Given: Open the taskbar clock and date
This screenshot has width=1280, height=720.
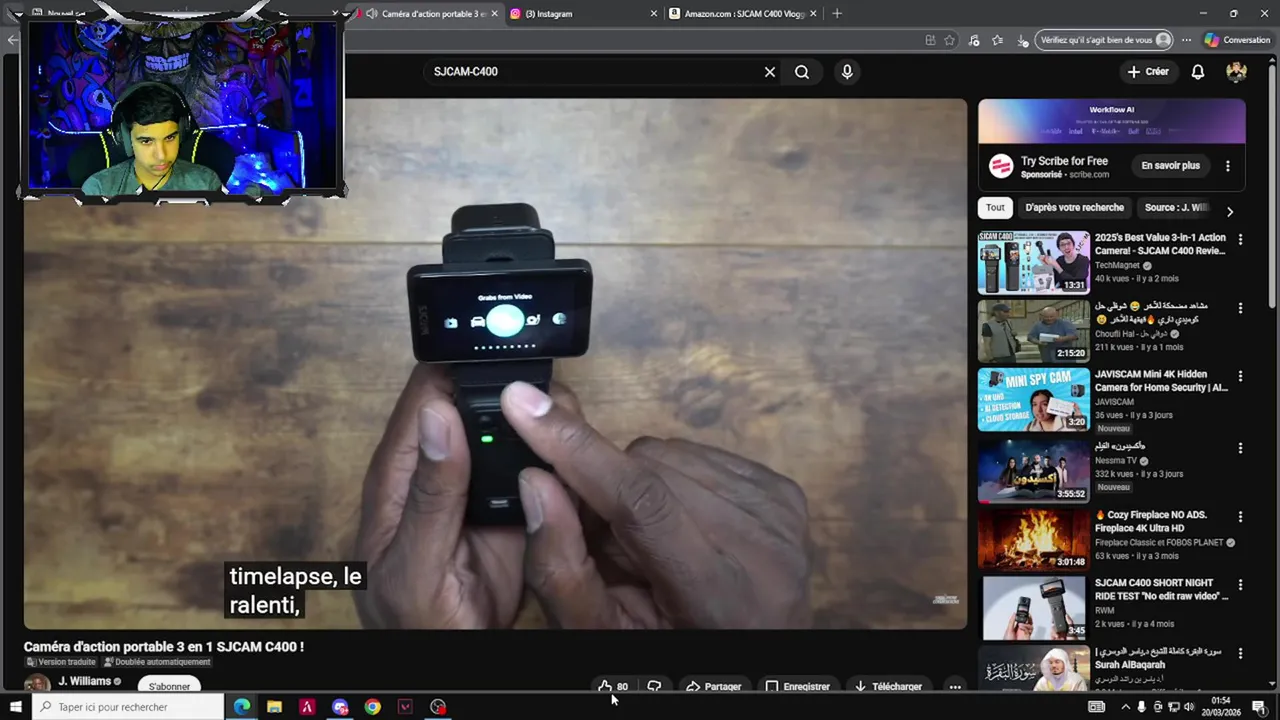Looking at the screenshot, I should click(x=1221, y=707).
